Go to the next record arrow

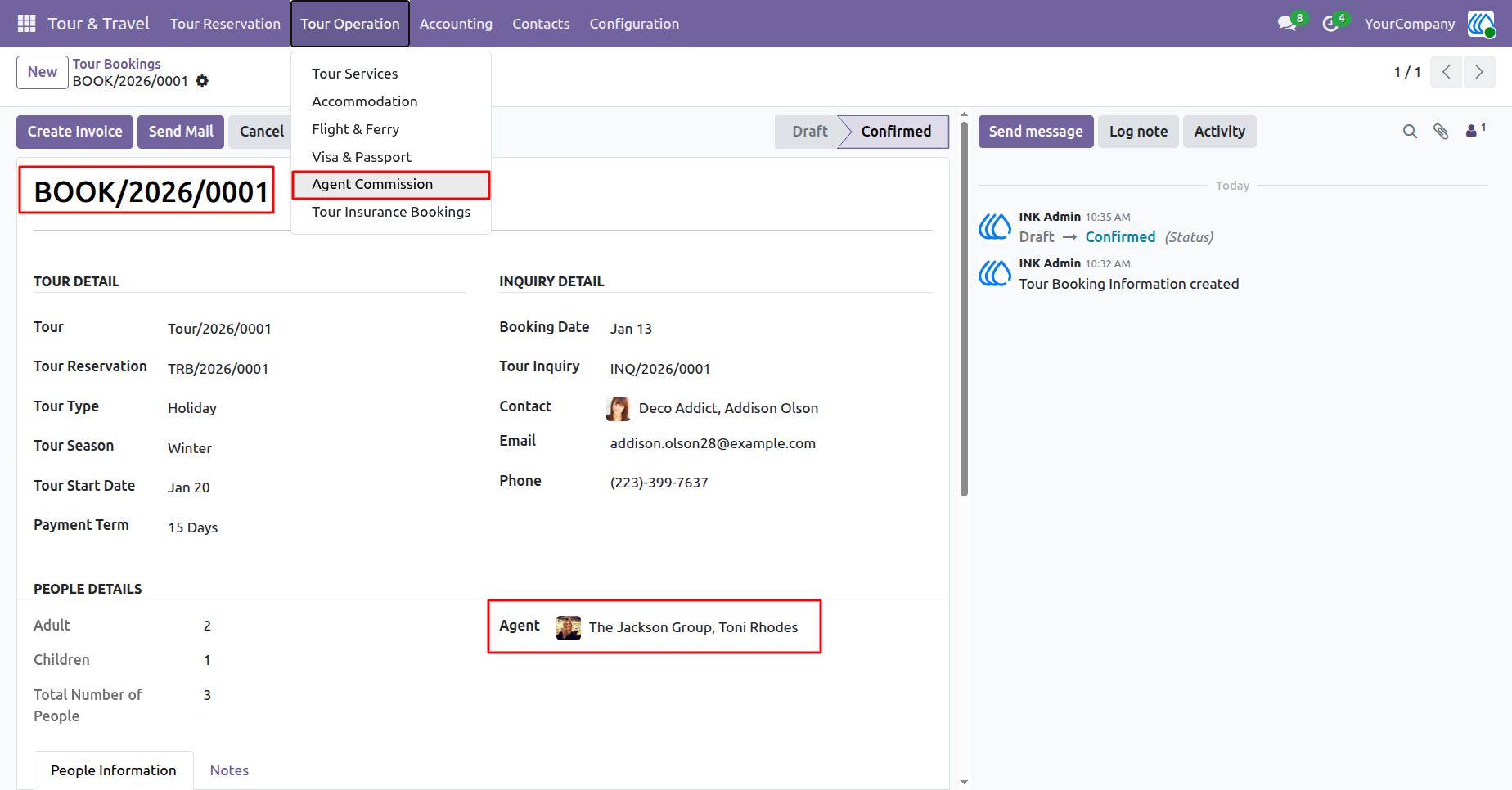pyautogui.click(x=1479, y=72)
